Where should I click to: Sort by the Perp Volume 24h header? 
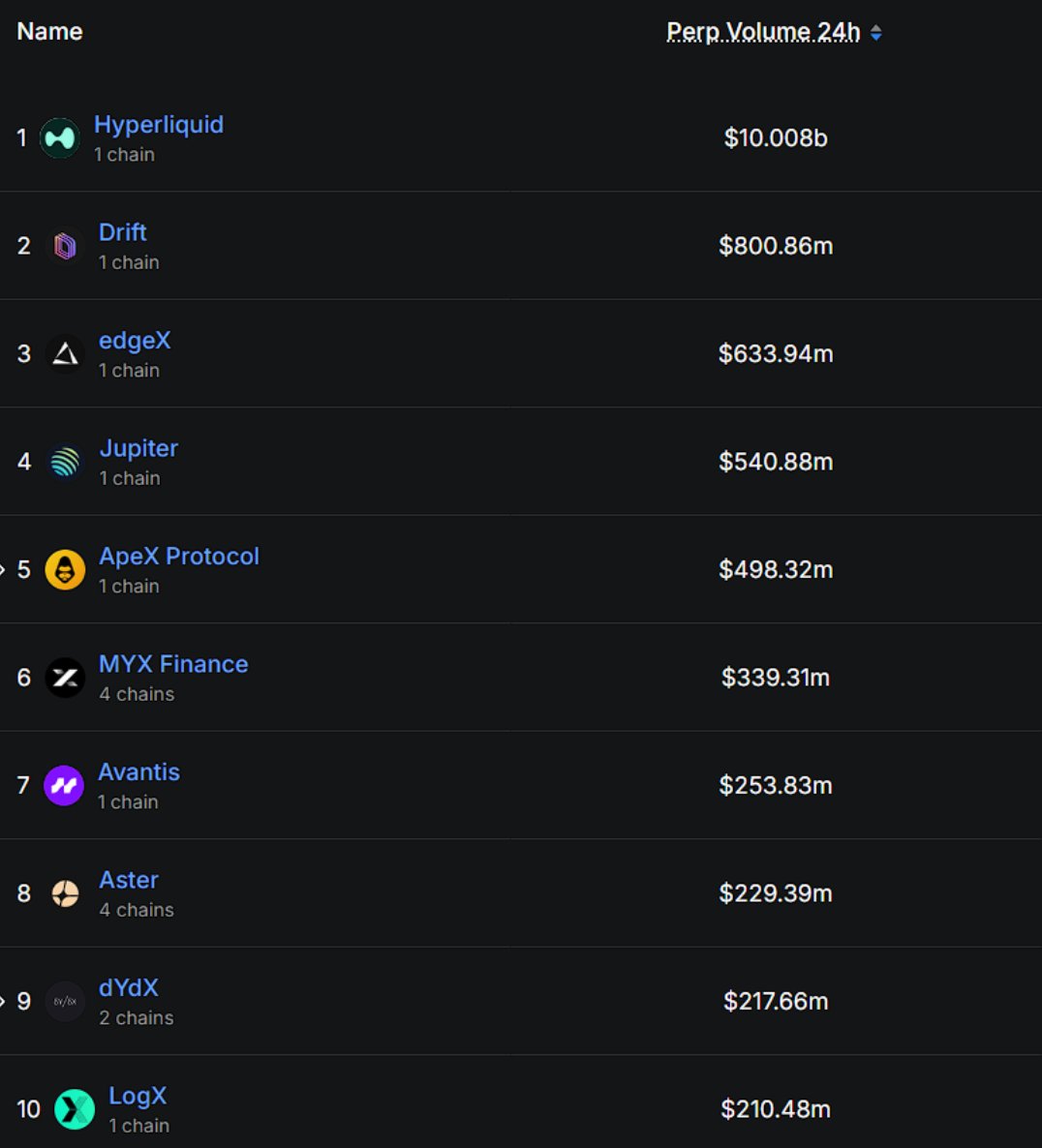763,32
